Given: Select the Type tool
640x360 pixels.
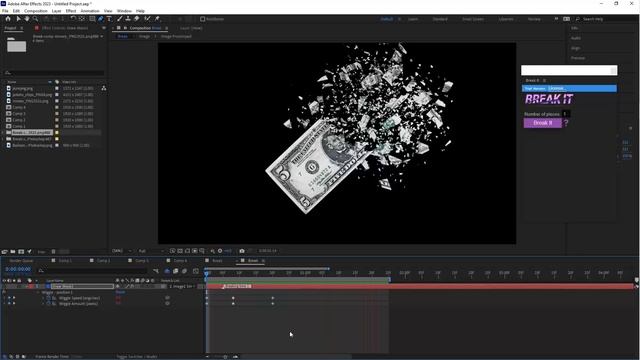Looking at the screenshot, I should point(109,19).
